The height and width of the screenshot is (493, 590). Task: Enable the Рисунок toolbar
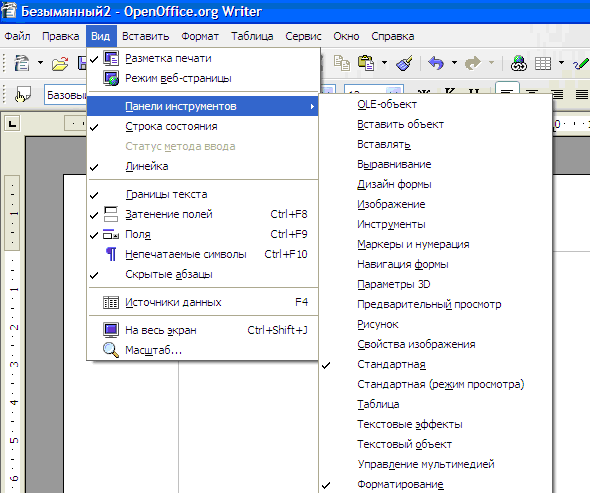point(436,324)
